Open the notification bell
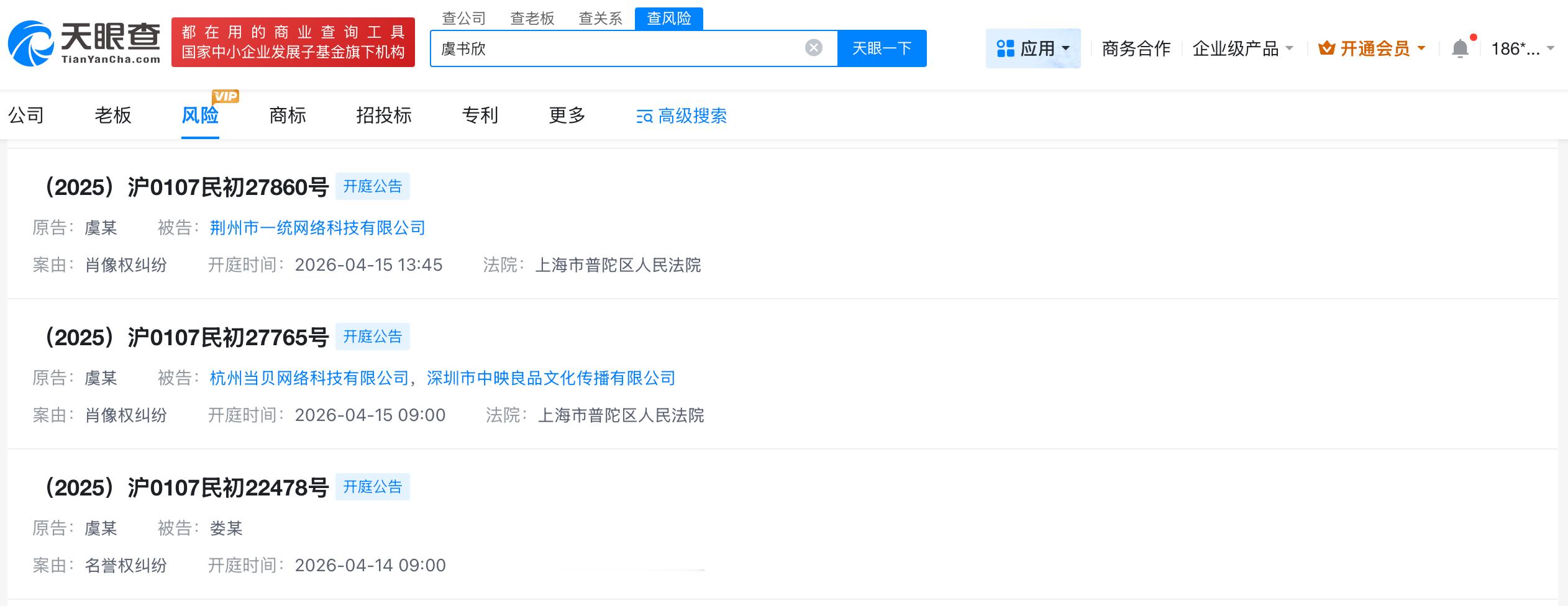This screenshot has height=606, width=1568. point(1461,48)
